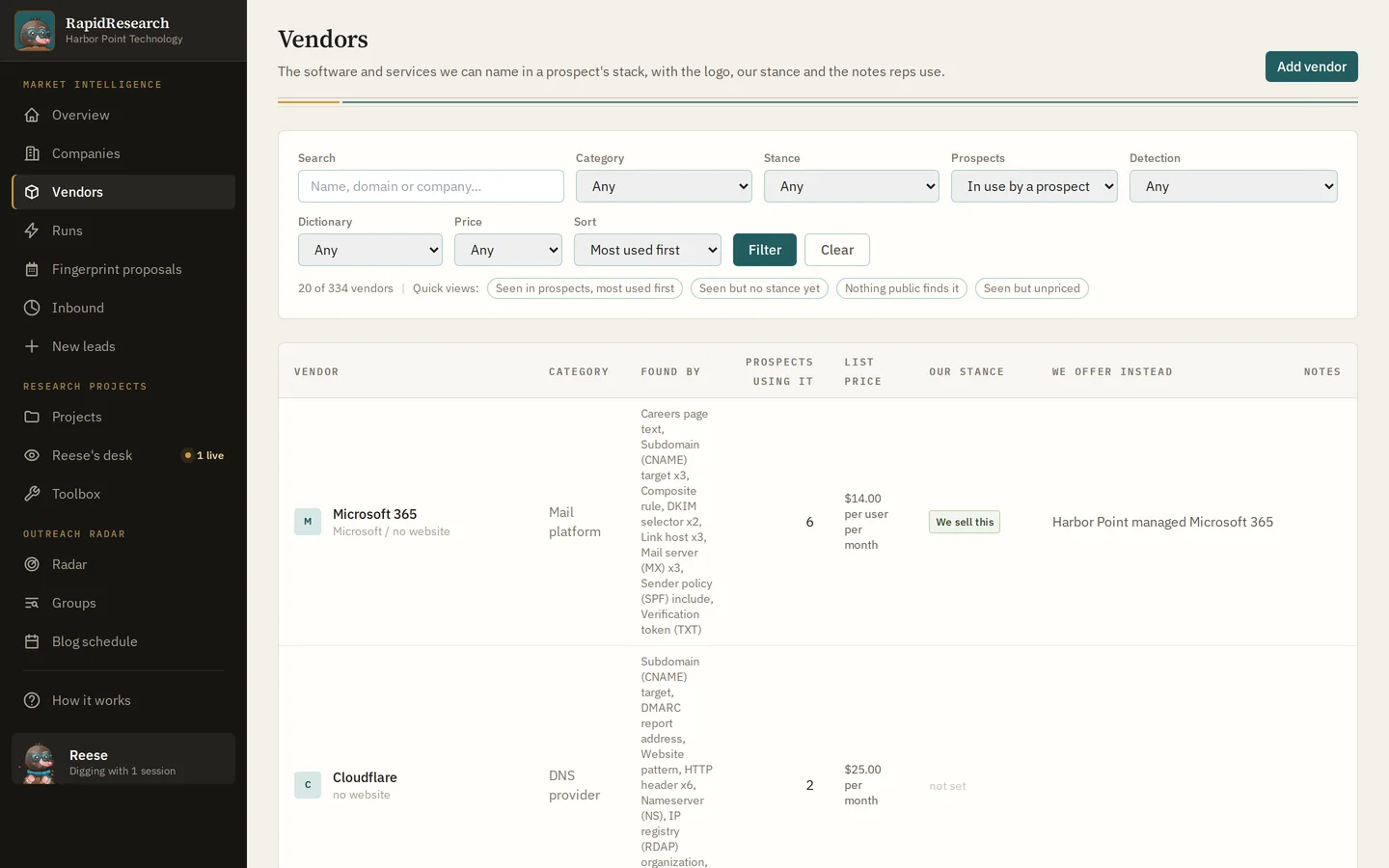
Task: Apply 'Seen but no stance yet' quick view
Action: 759,288
